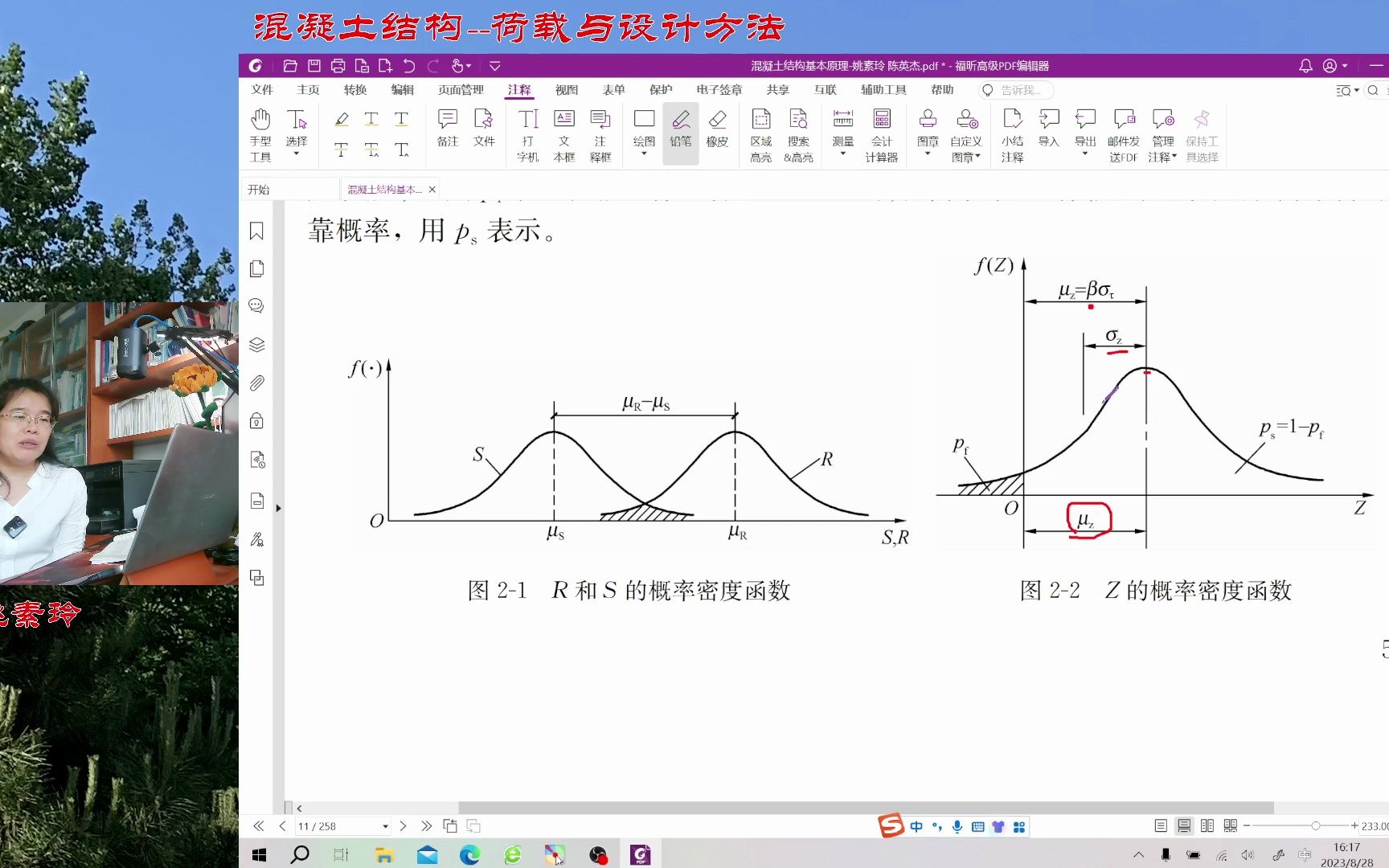1389x868 pixels.
Task: Add a Note comment (备注)
Action: 448,129
